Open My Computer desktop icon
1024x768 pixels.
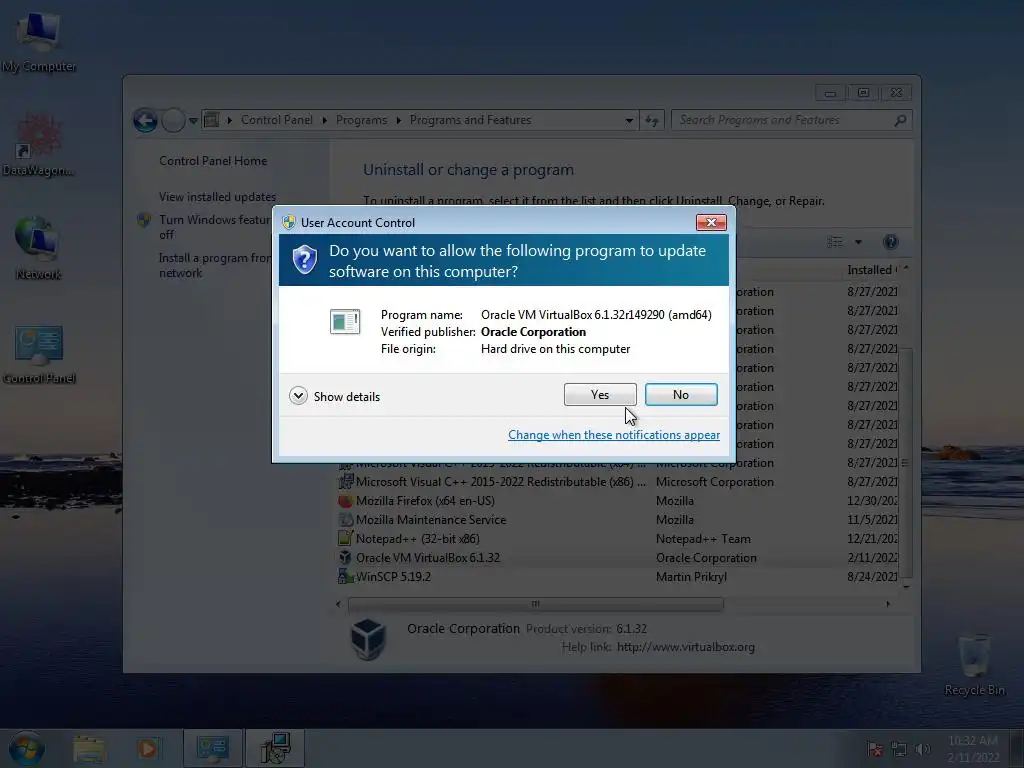click(x=39, y=41)
